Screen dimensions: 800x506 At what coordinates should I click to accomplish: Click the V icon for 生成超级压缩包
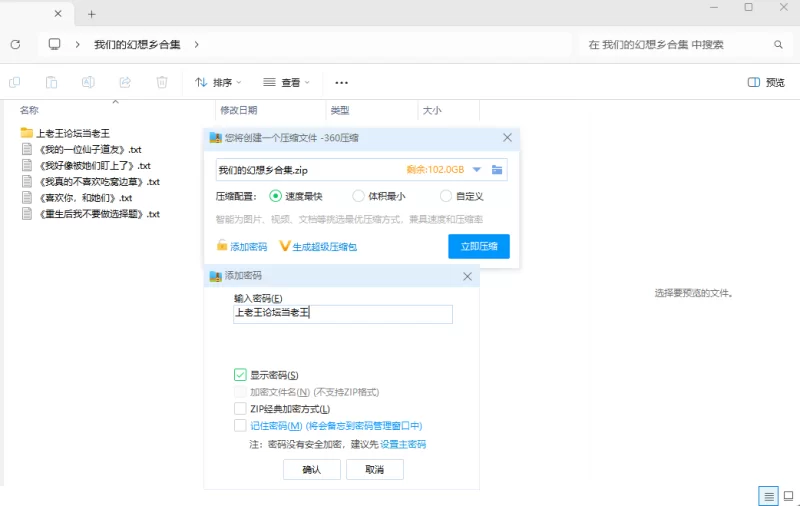coord(284,246)
